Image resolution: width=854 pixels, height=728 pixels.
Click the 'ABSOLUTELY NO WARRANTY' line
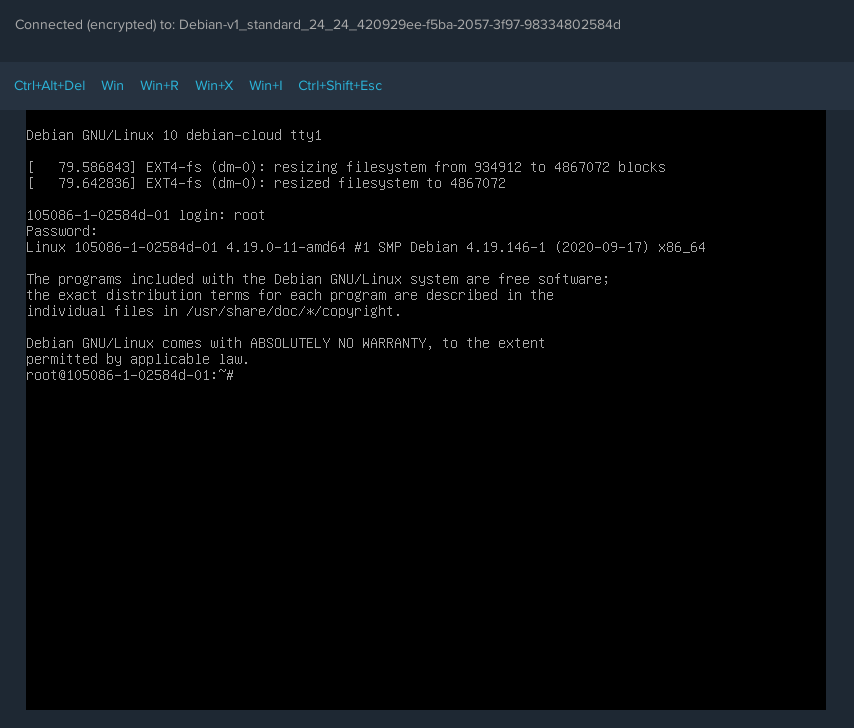pyautogui.click(x=285, y=343)
